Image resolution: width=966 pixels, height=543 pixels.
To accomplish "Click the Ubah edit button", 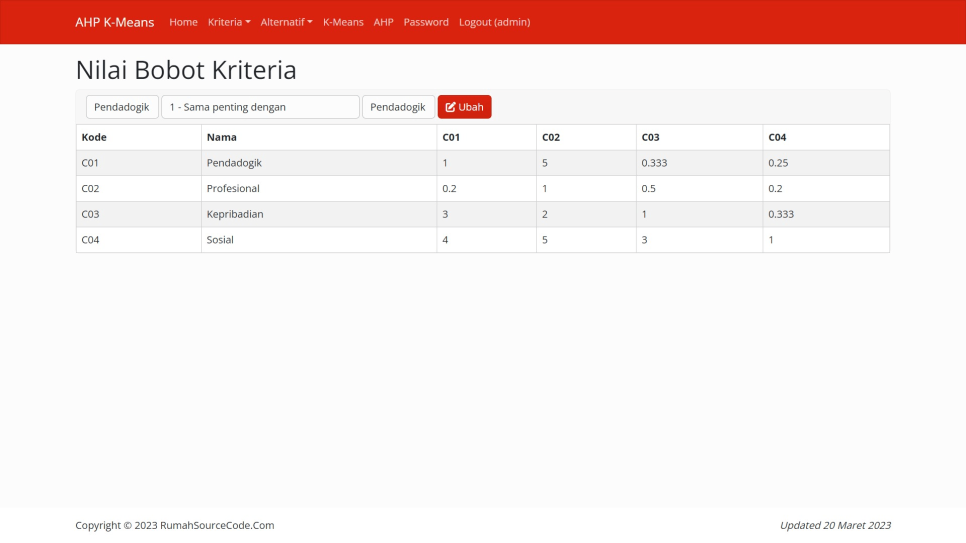I will (464, 107).
